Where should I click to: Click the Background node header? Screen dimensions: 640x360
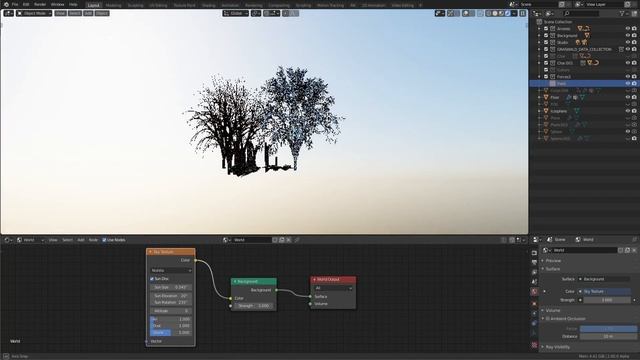[x=253, y=282]
